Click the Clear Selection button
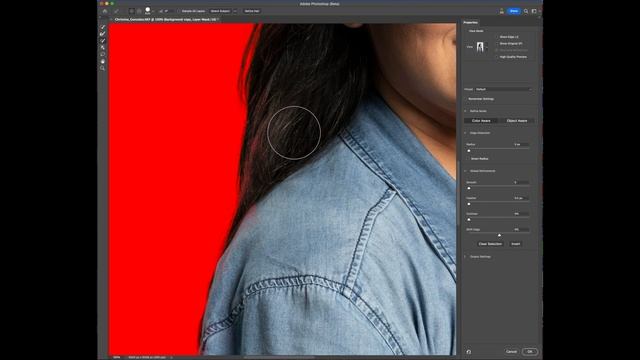The image size is (640, 360). pyautogui.click(x=490, y=244)
